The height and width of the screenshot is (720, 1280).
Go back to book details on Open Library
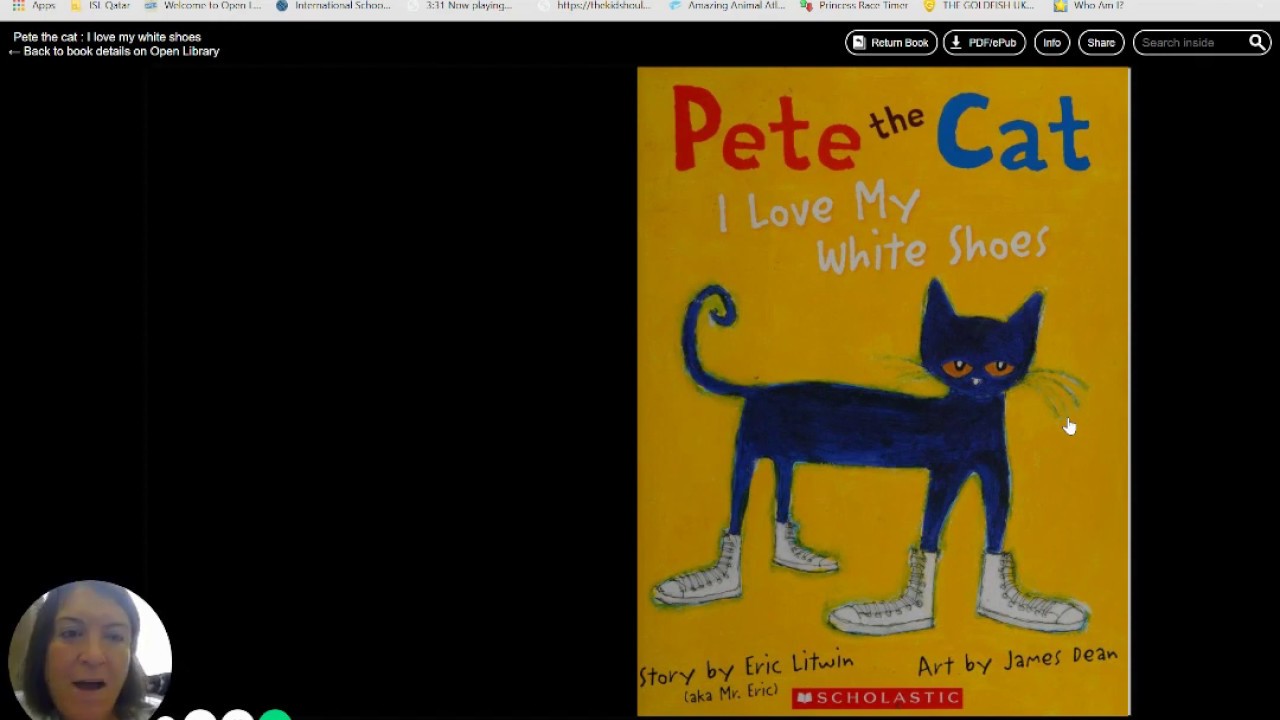(113, 51)
